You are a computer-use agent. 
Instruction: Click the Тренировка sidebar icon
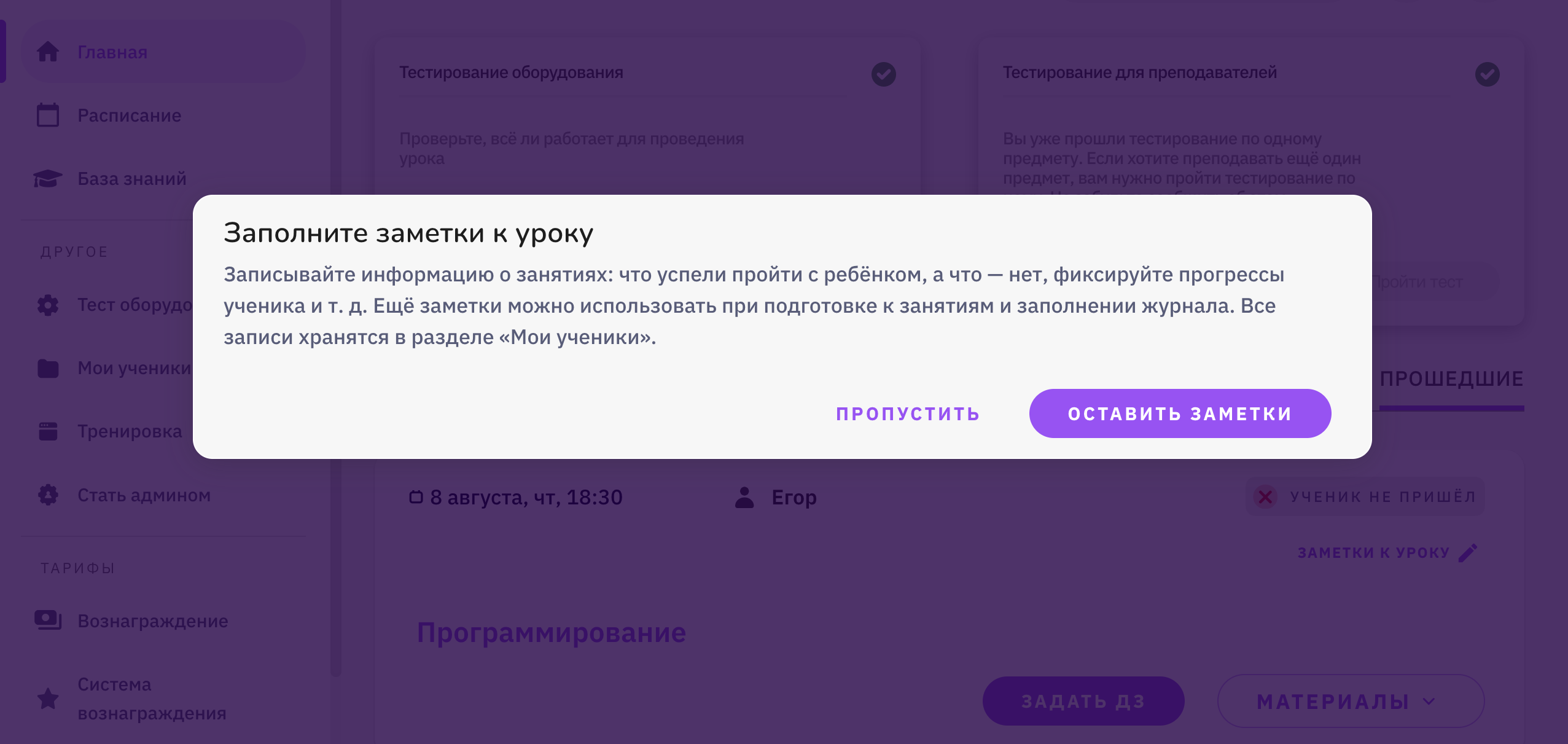point(48,431)
